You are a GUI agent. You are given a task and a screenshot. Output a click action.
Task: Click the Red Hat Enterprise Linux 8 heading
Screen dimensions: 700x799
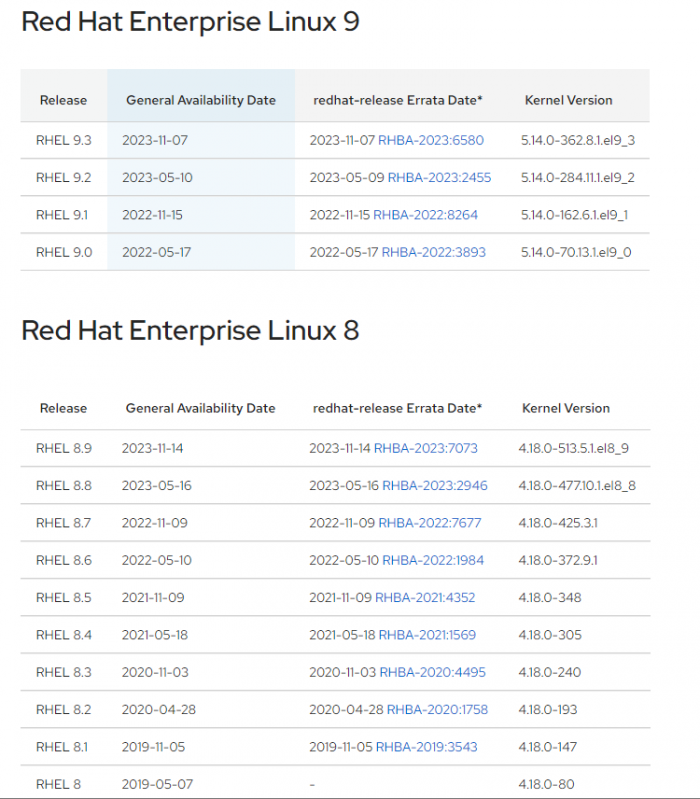(190, 330)
